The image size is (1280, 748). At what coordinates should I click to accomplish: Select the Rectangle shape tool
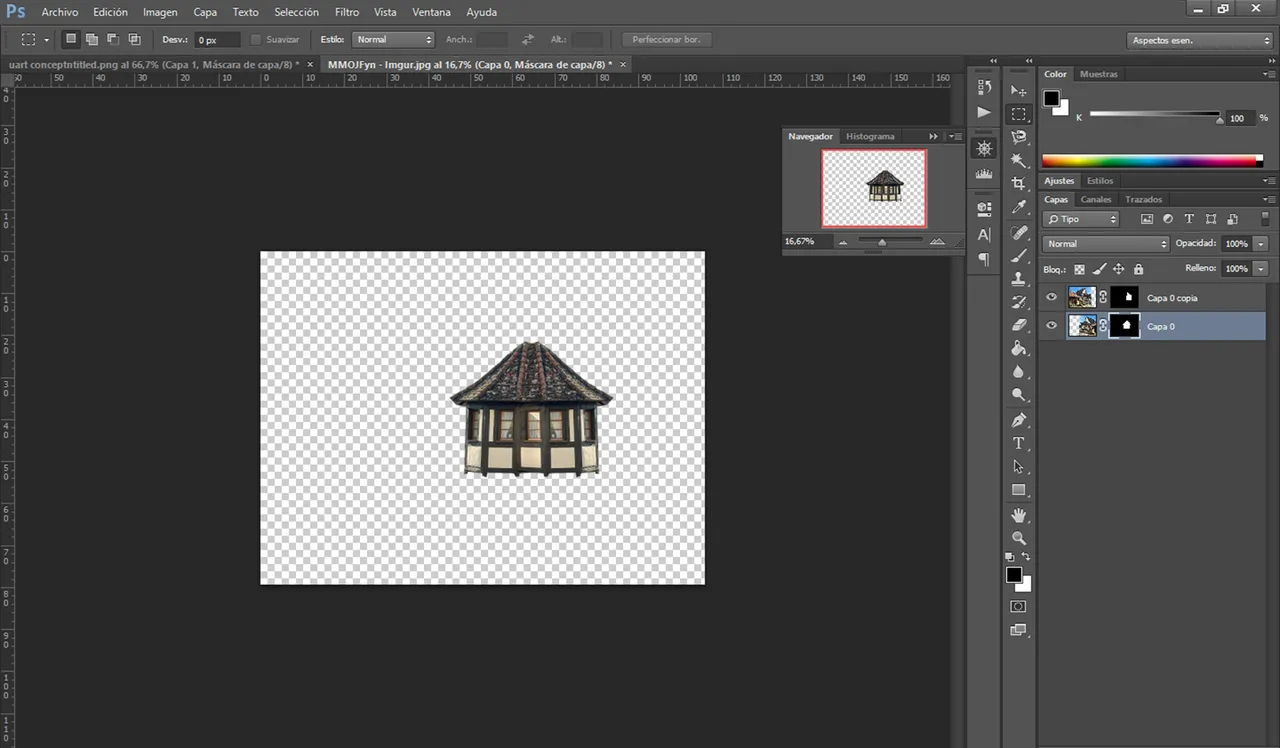[x=1018, y=490]
